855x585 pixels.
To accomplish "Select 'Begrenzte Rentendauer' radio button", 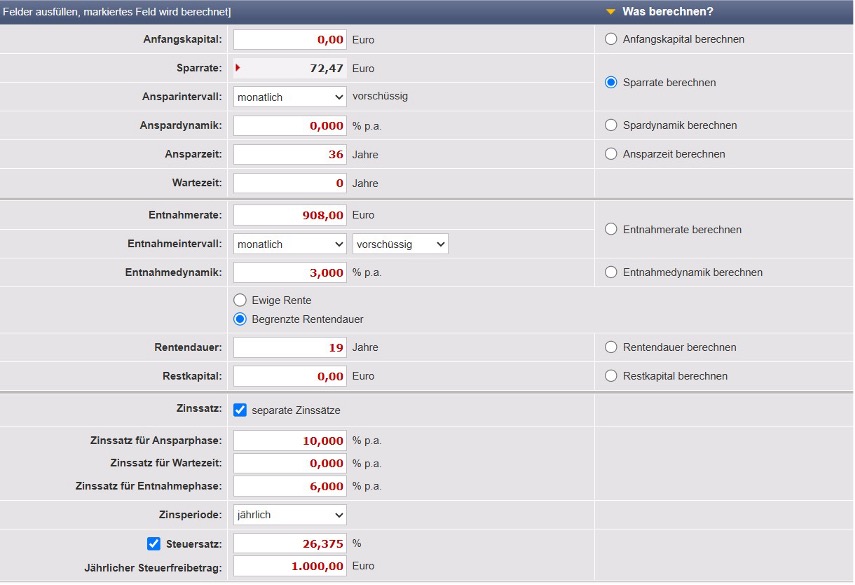I will click(x=240, y=319).
